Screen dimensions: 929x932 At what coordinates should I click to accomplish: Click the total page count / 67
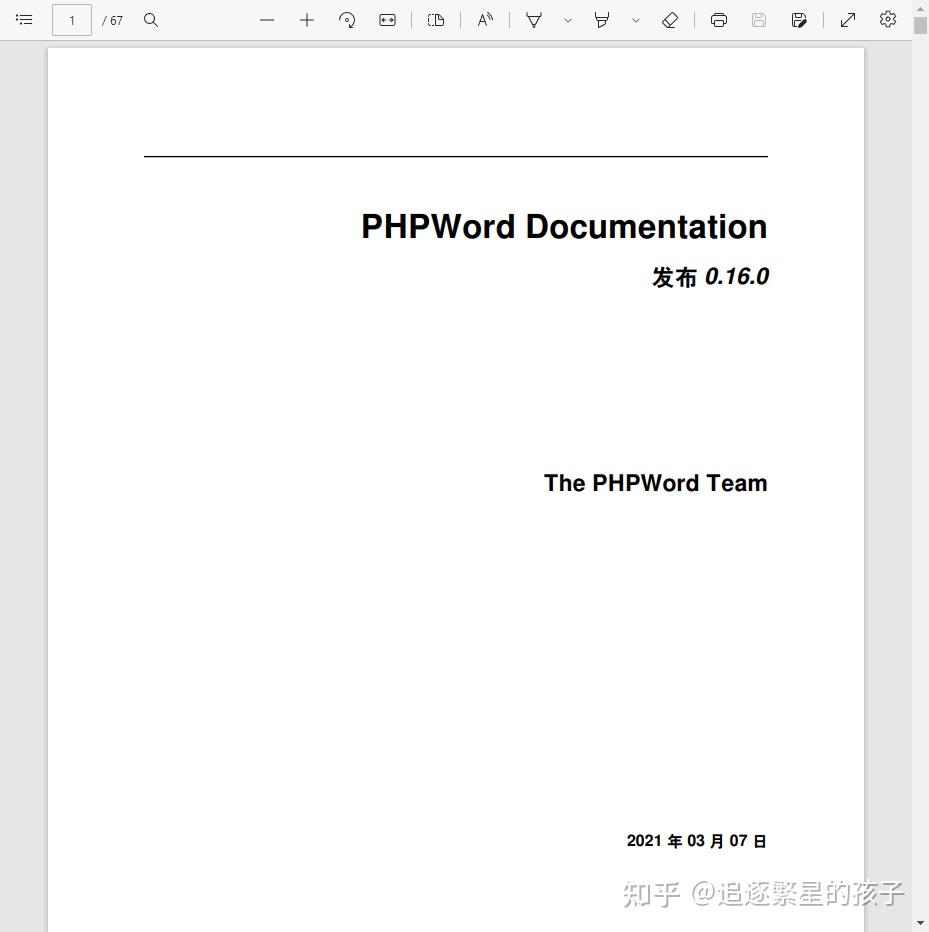tap(112, 21)
